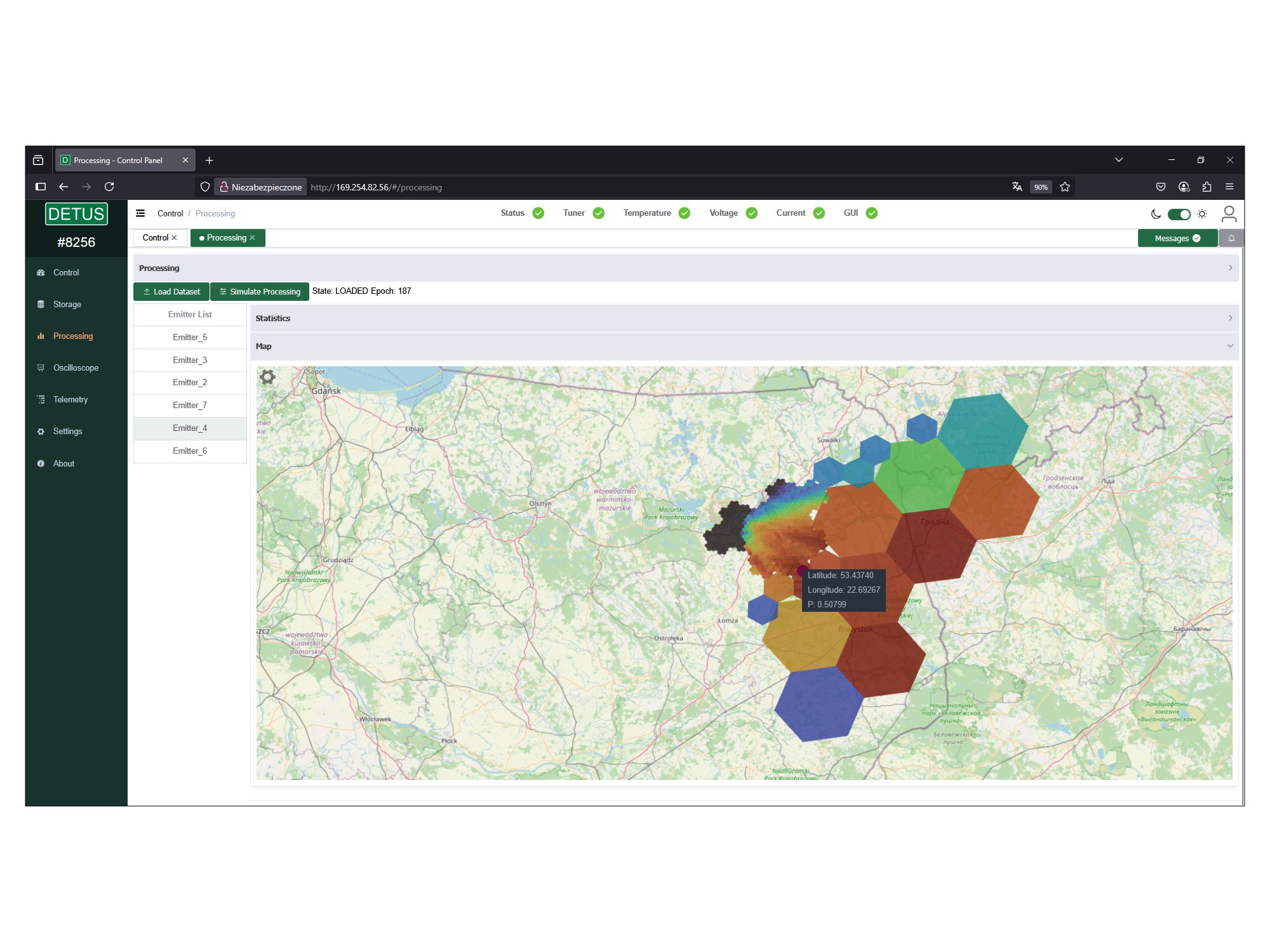Click the Voltage green check indicator
The width and height of the screenshot is (1270, 952).
click(752, 213)
